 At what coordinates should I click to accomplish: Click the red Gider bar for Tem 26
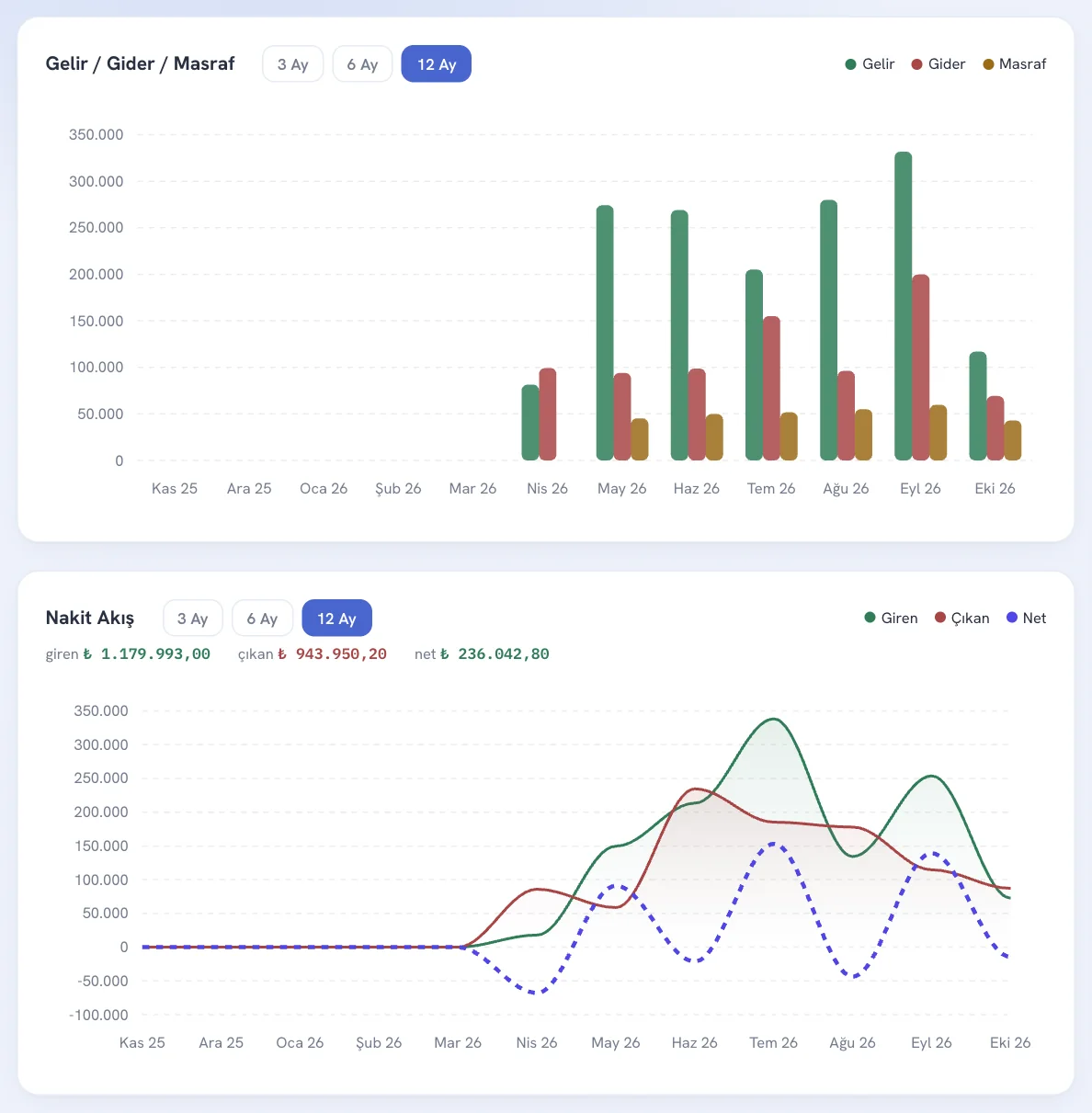pyautogui.click(x=771, y=389)
